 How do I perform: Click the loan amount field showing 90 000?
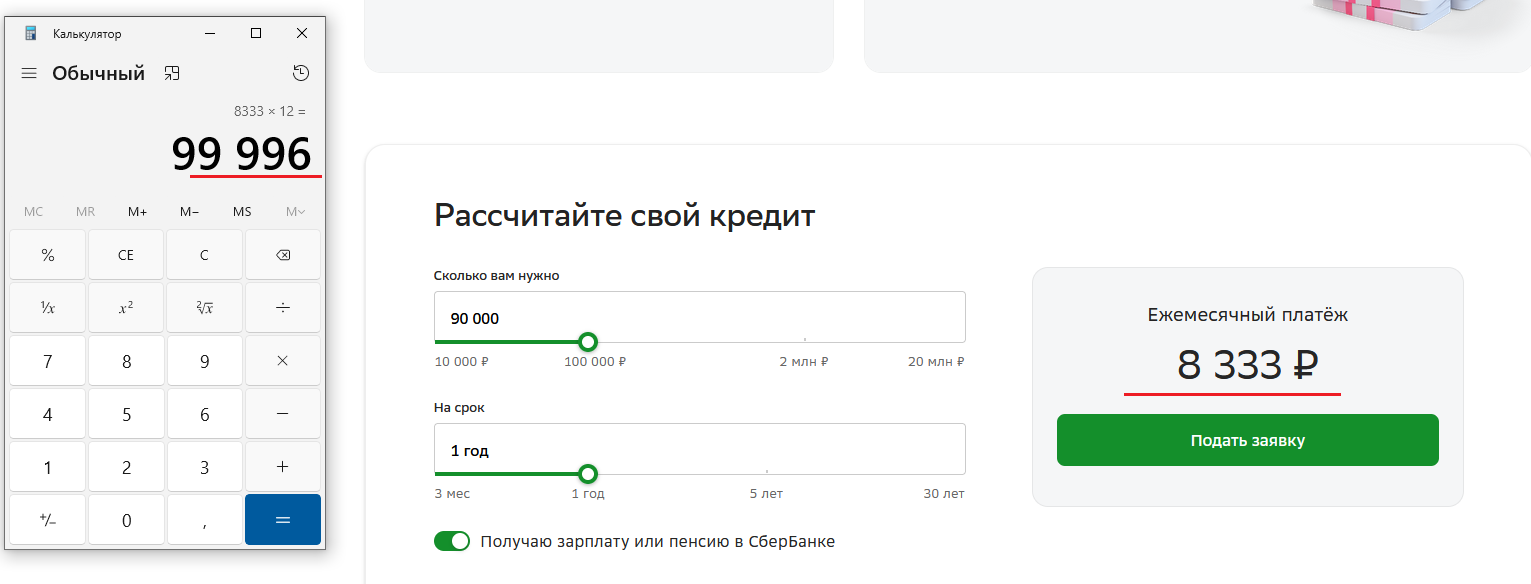(698, 318)
